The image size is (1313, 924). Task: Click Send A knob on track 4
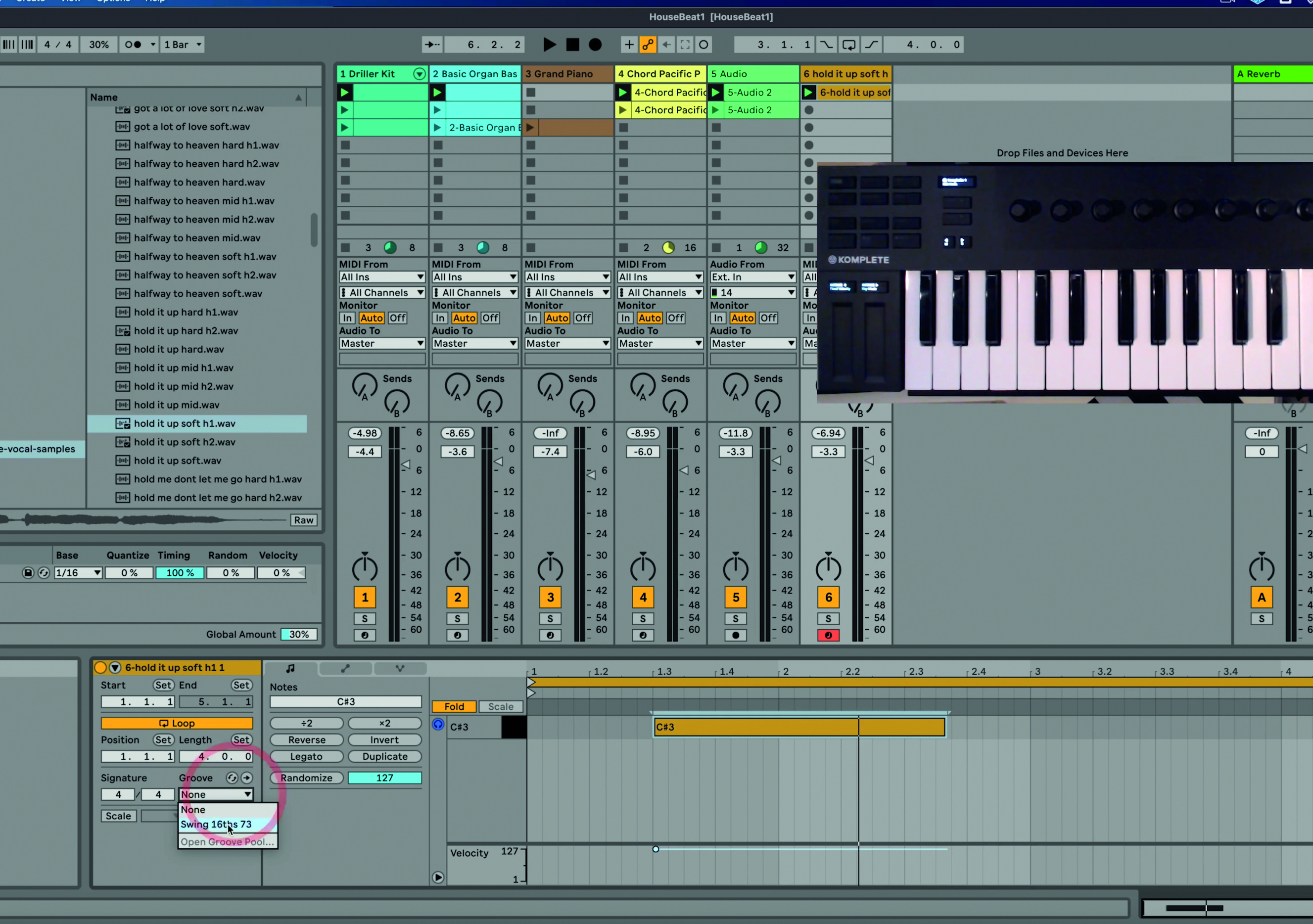click(642, 386)
